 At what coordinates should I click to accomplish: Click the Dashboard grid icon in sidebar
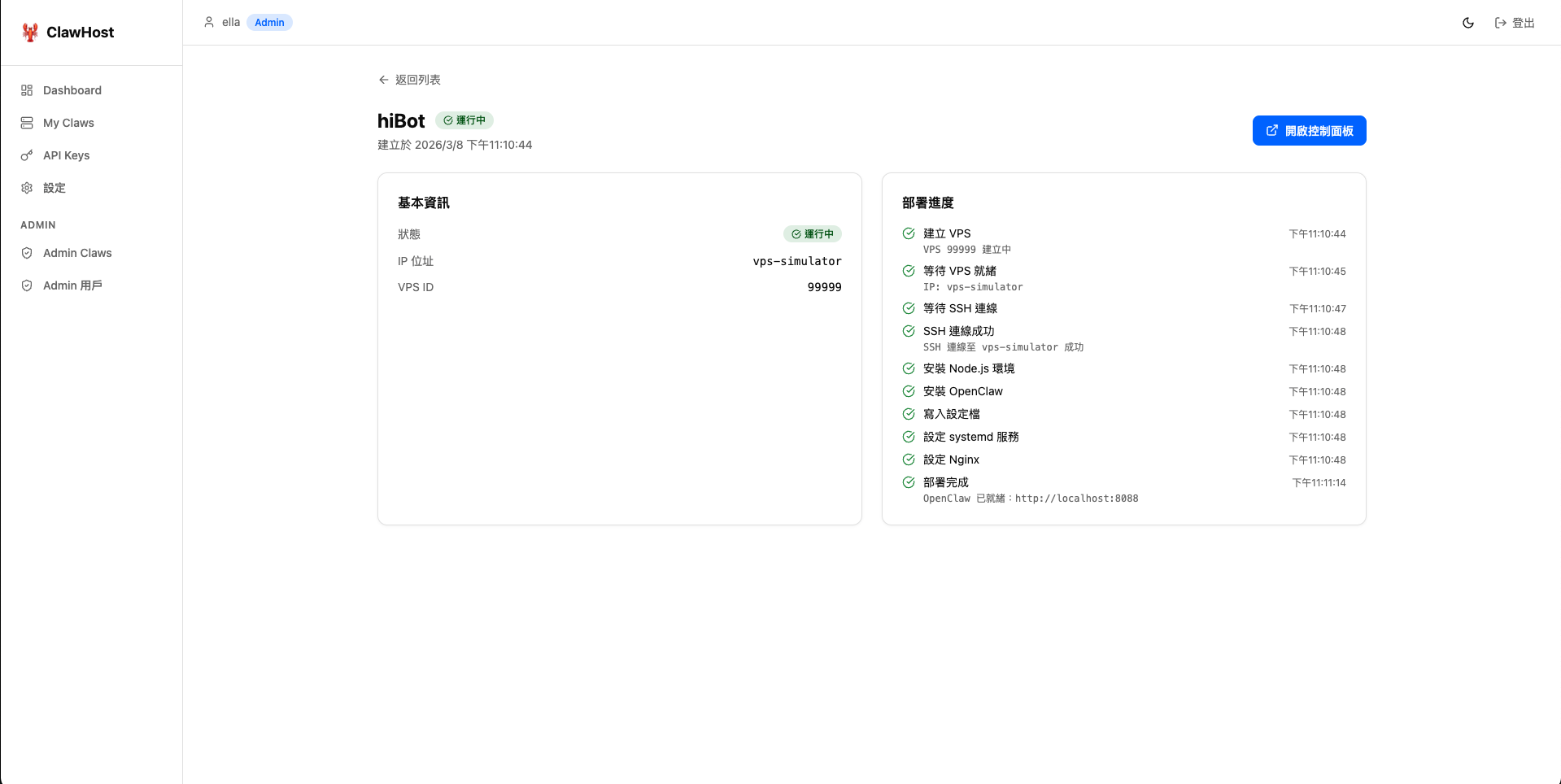27,90
